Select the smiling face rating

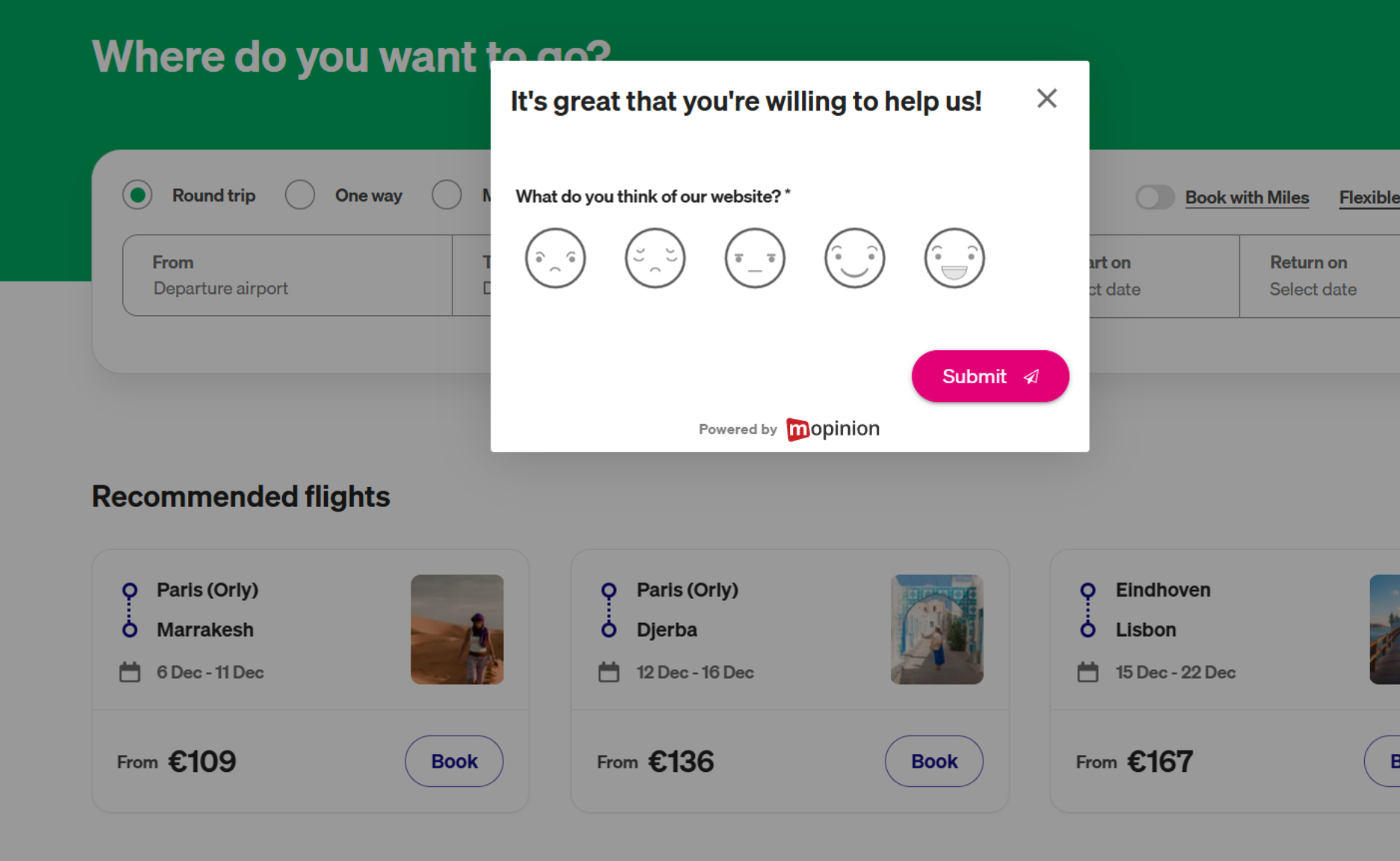point(854,258)
